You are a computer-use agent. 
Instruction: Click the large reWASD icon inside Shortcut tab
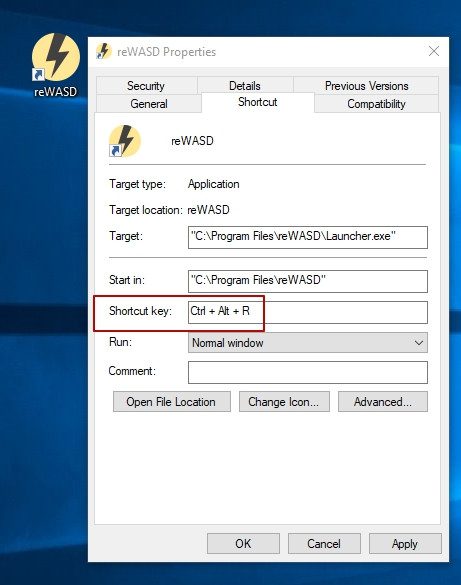(x=125, y=141)
